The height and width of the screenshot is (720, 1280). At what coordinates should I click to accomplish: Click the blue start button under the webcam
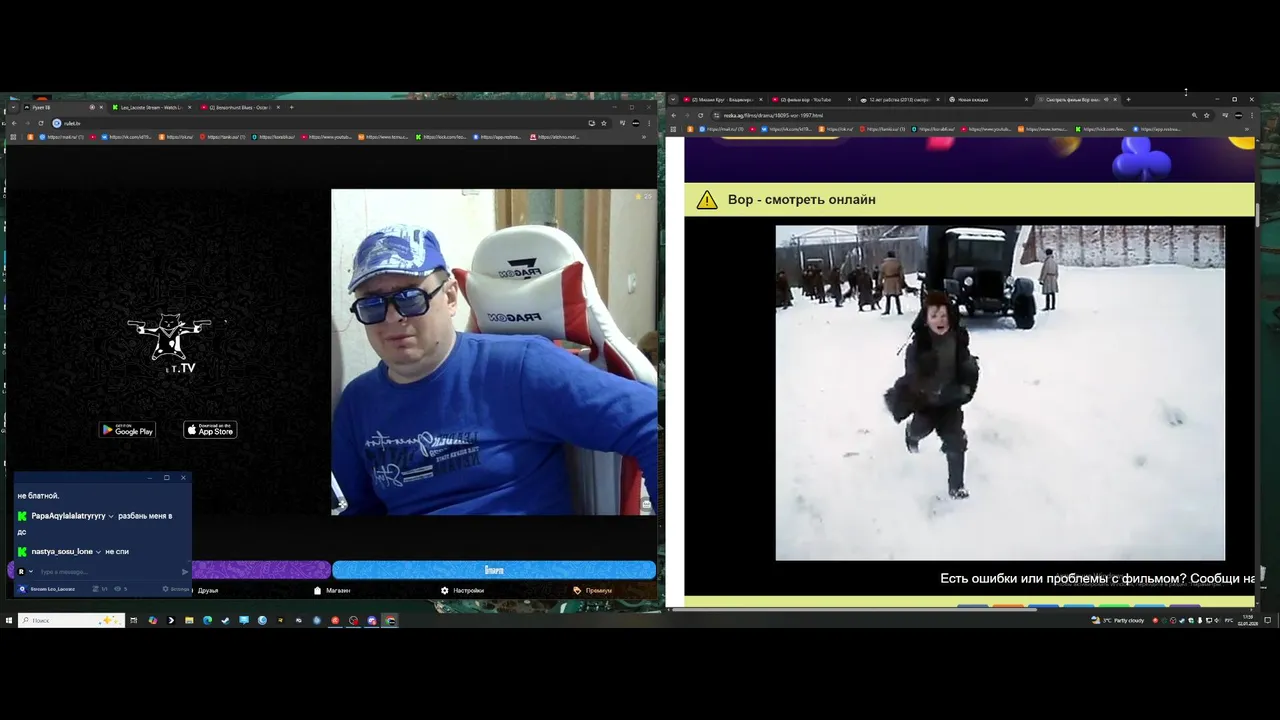(x=494, y=570)
